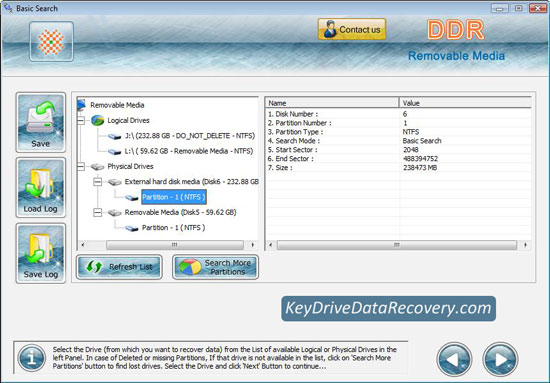The image size is (550, 383).
Task: Click the Name column header
Action: tap(332, 103)
